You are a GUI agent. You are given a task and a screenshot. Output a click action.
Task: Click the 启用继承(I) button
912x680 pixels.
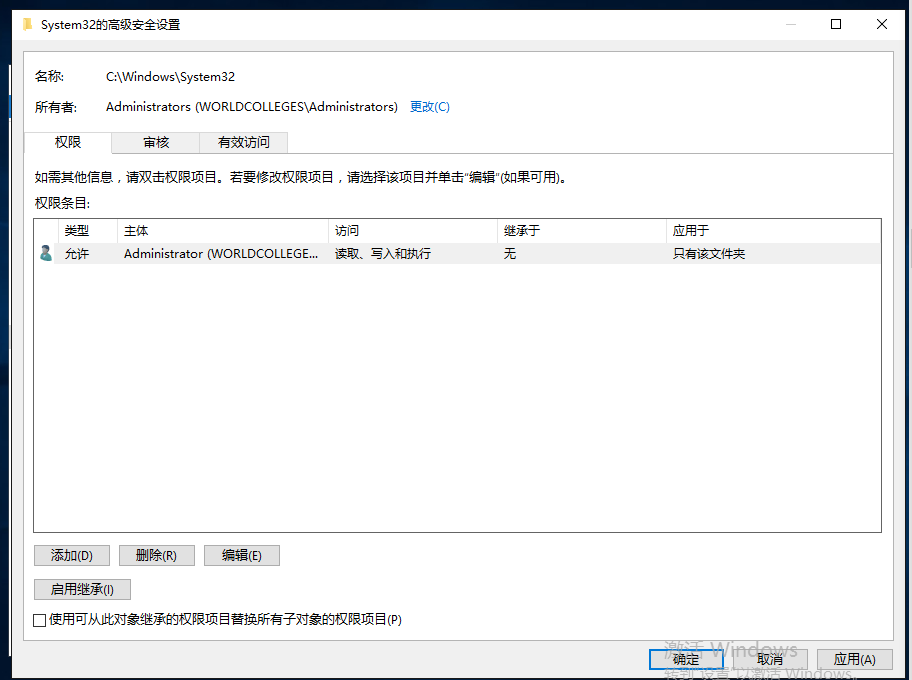81,589
